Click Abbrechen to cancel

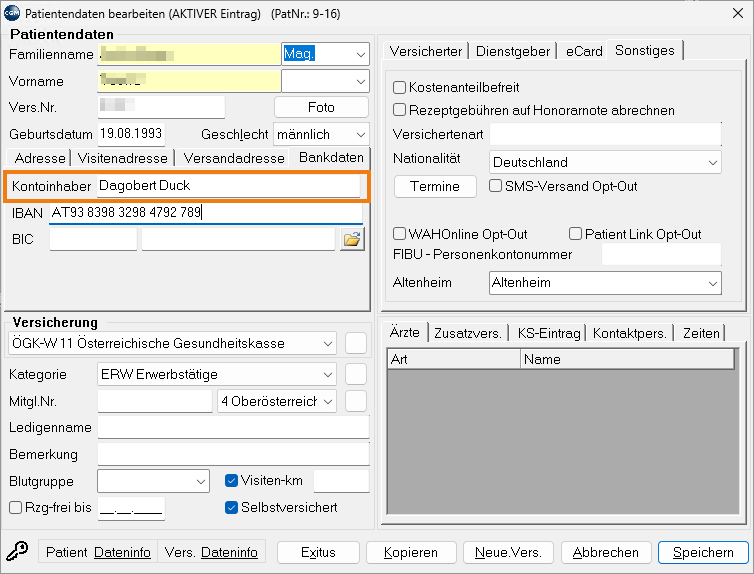click(x=606, y=552)
